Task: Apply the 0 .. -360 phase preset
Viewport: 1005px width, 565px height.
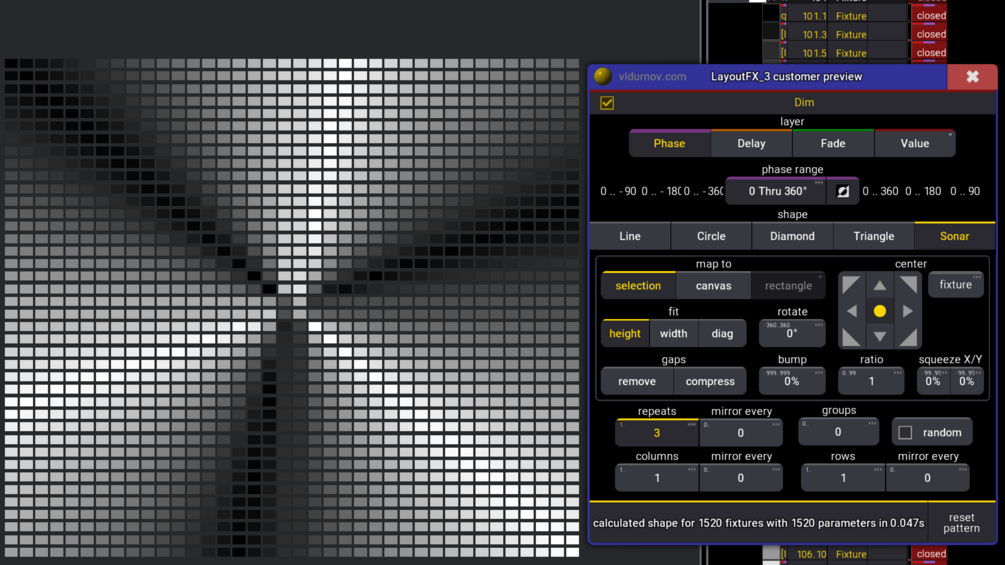Action: click(703, 191)
